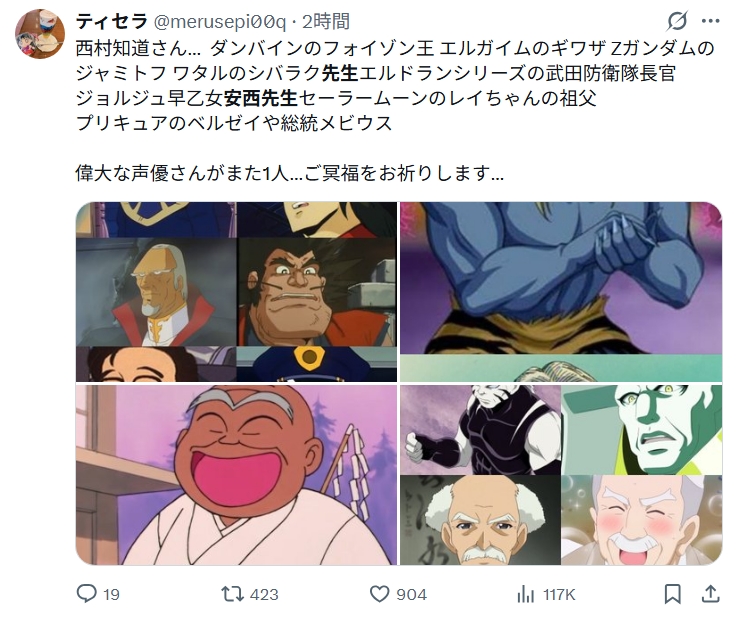
Task: Click the 904 likes count
Action: (411, 594)
